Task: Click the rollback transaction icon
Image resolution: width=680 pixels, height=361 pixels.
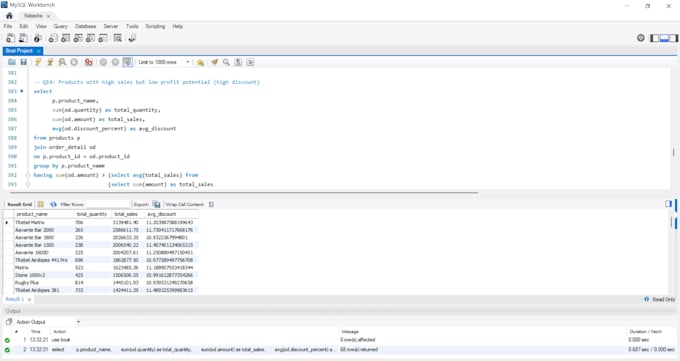Action: tap(115, 62)
